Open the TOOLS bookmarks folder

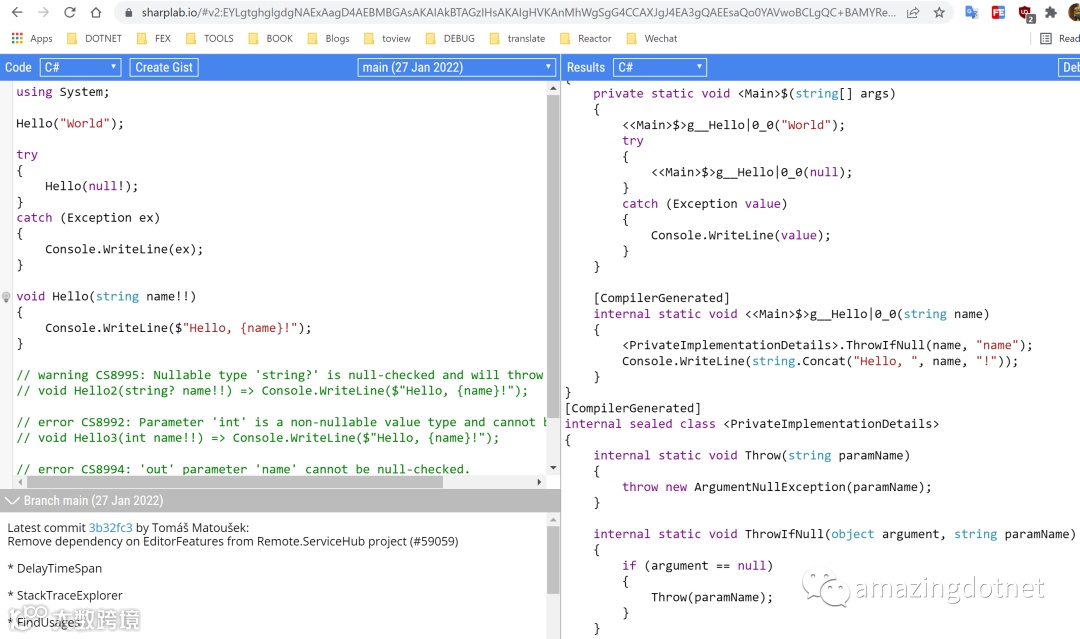209,39
